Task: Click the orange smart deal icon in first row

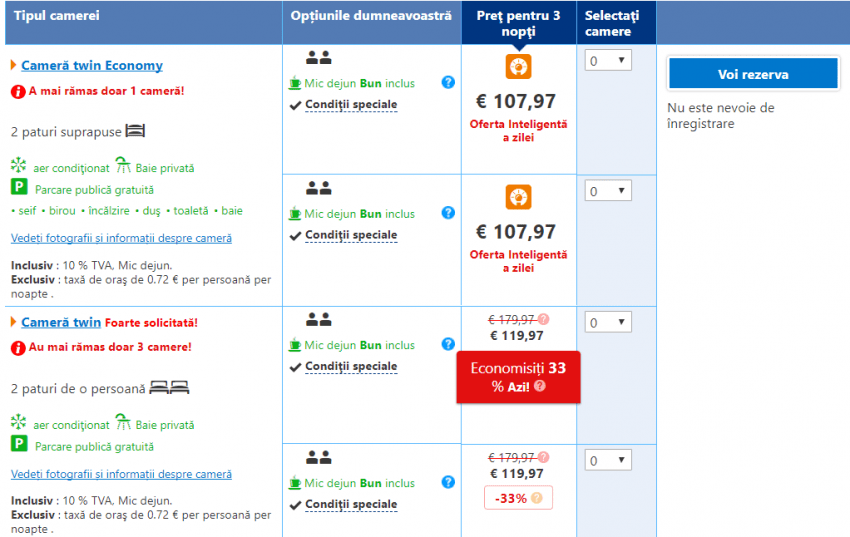Action: [518, 67]
